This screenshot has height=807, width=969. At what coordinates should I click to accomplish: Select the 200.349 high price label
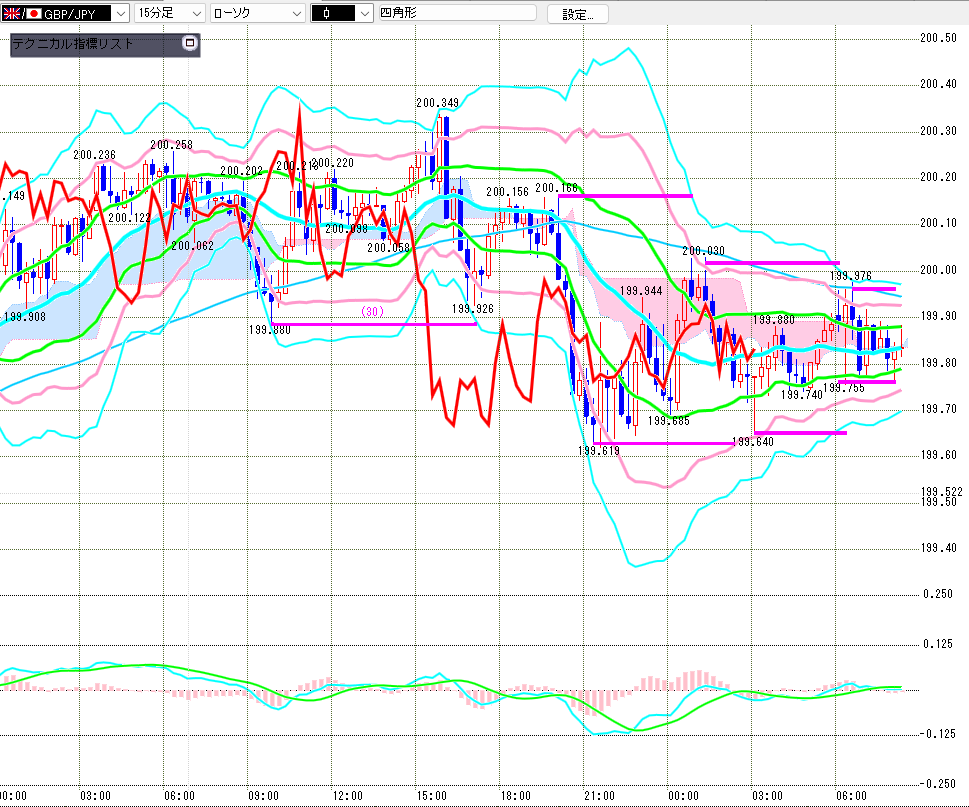click(x=438, y=102)
